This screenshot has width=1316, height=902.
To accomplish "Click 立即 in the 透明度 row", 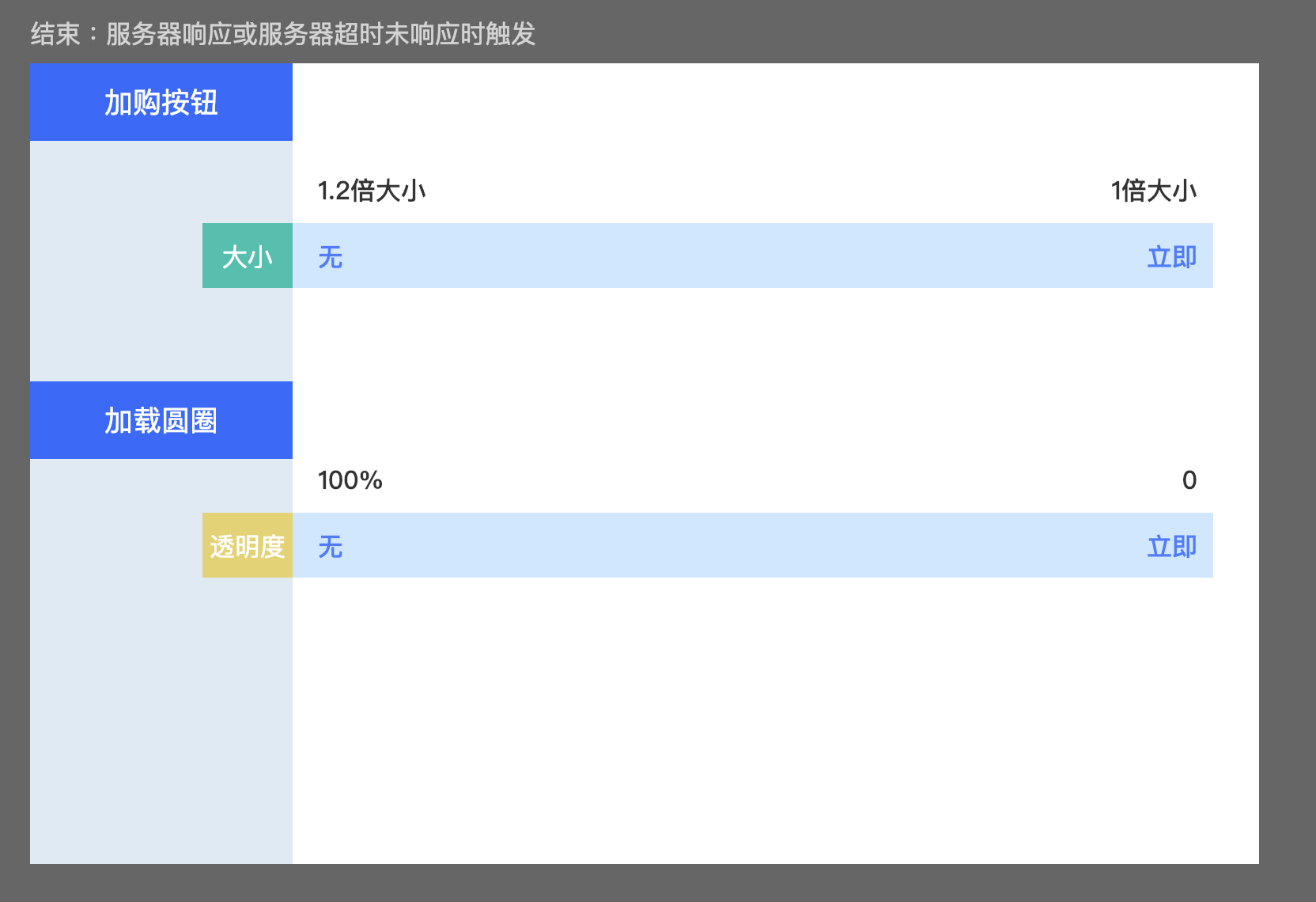I will click(x=1171, y=547).
